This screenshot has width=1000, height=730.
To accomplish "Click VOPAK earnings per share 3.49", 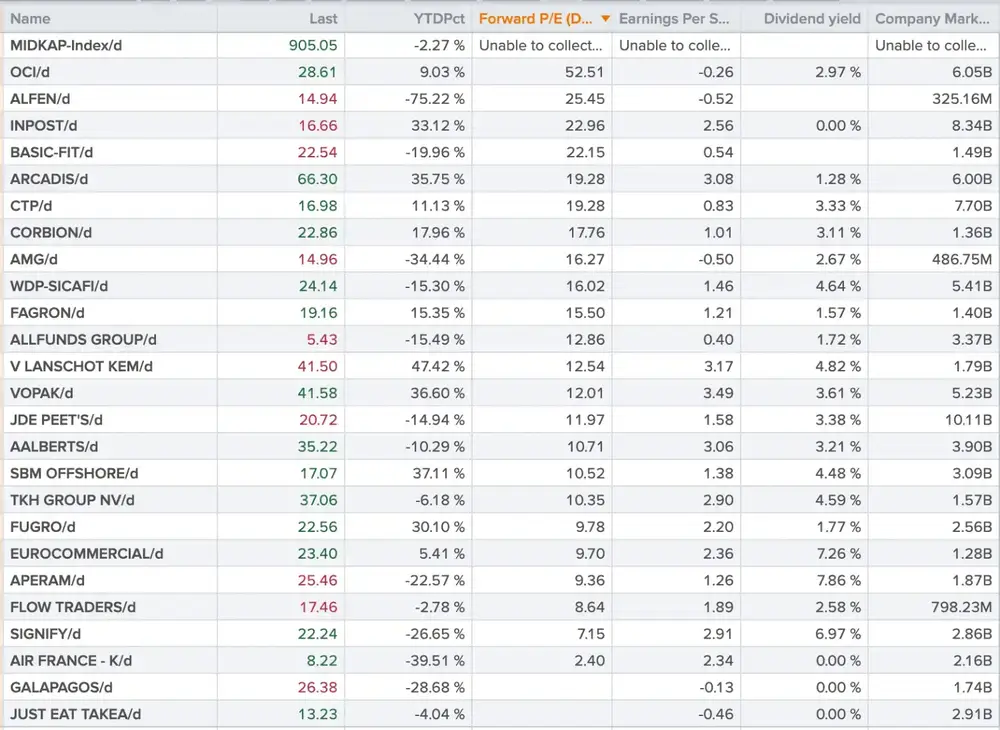I will point(718,393).
